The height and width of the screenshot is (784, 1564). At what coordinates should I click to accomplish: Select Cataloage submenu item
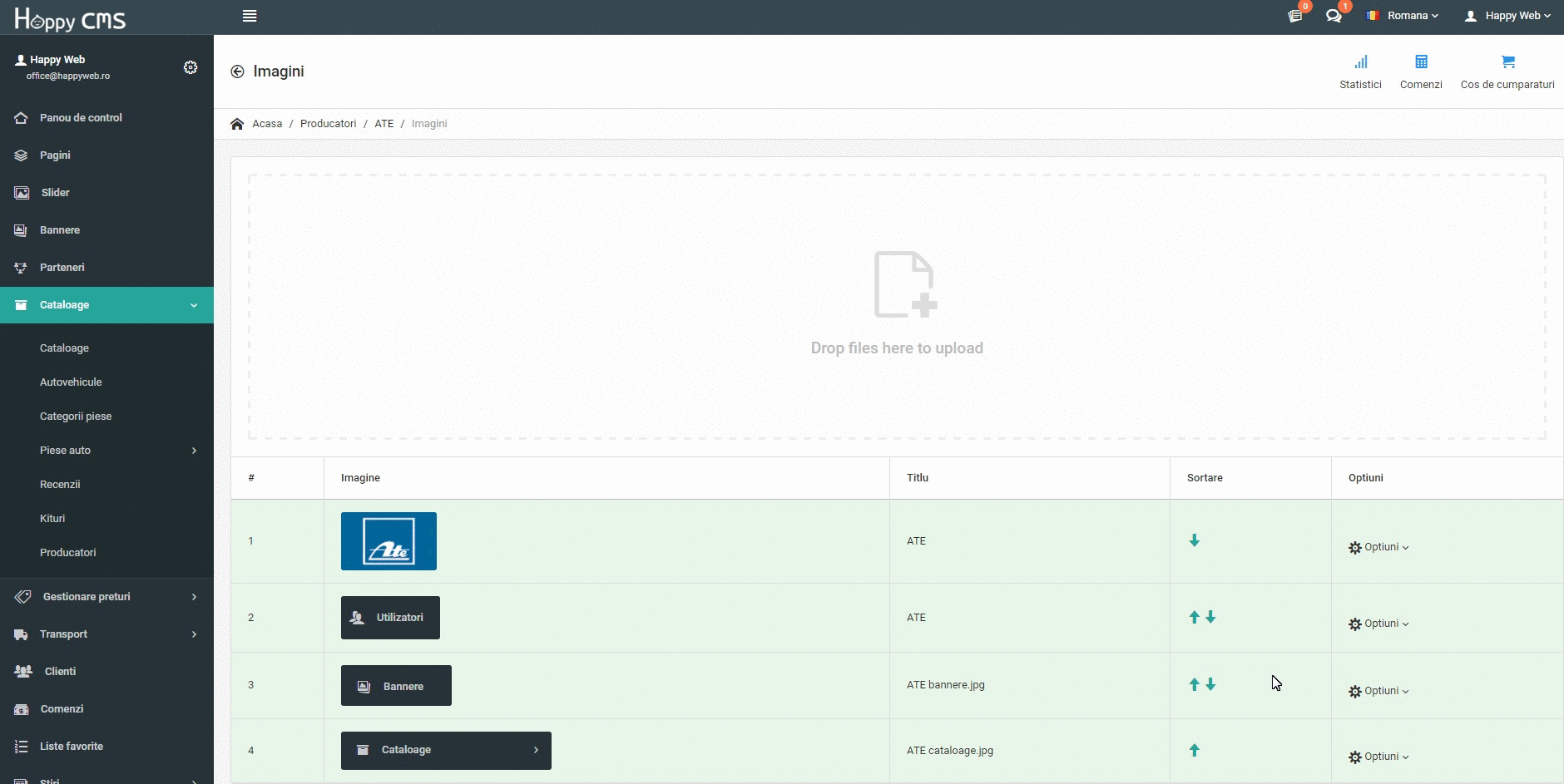[x=64, y=348]
